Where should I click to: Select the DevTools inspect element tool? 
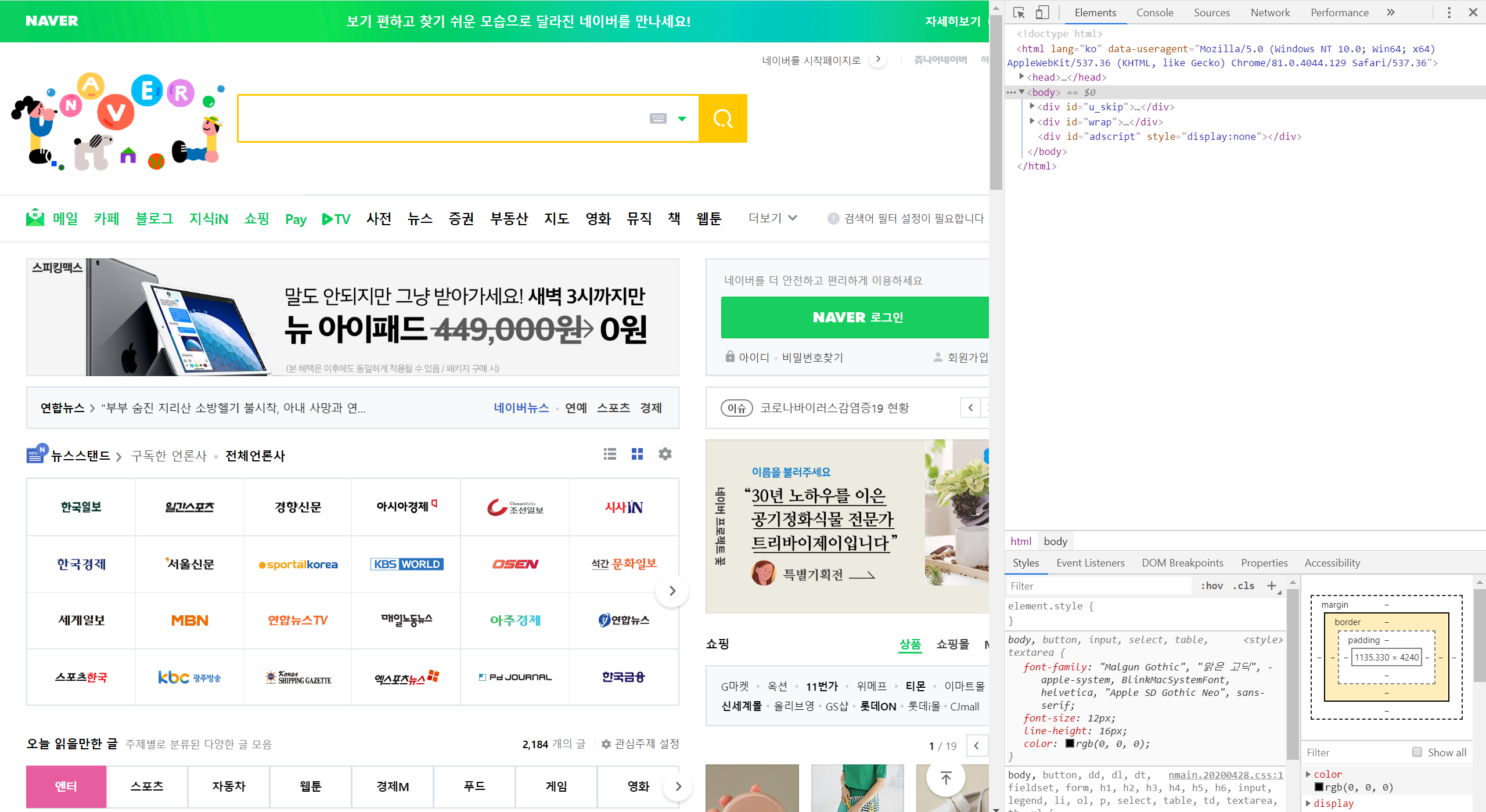click(1019, 12)
